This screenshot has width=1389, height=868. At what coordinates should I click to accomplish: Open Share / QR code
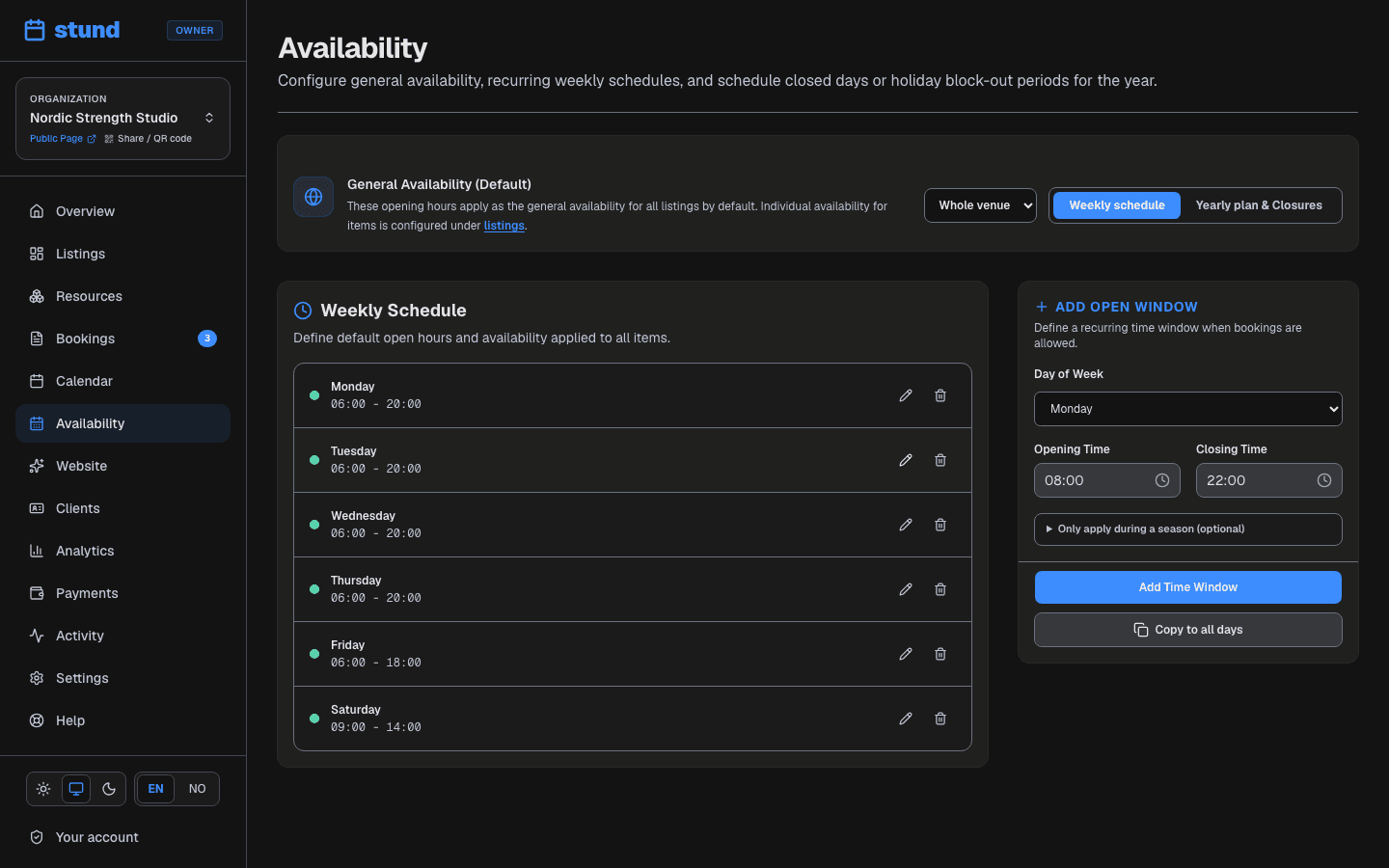pyautogui.click(x=148, y=139)
